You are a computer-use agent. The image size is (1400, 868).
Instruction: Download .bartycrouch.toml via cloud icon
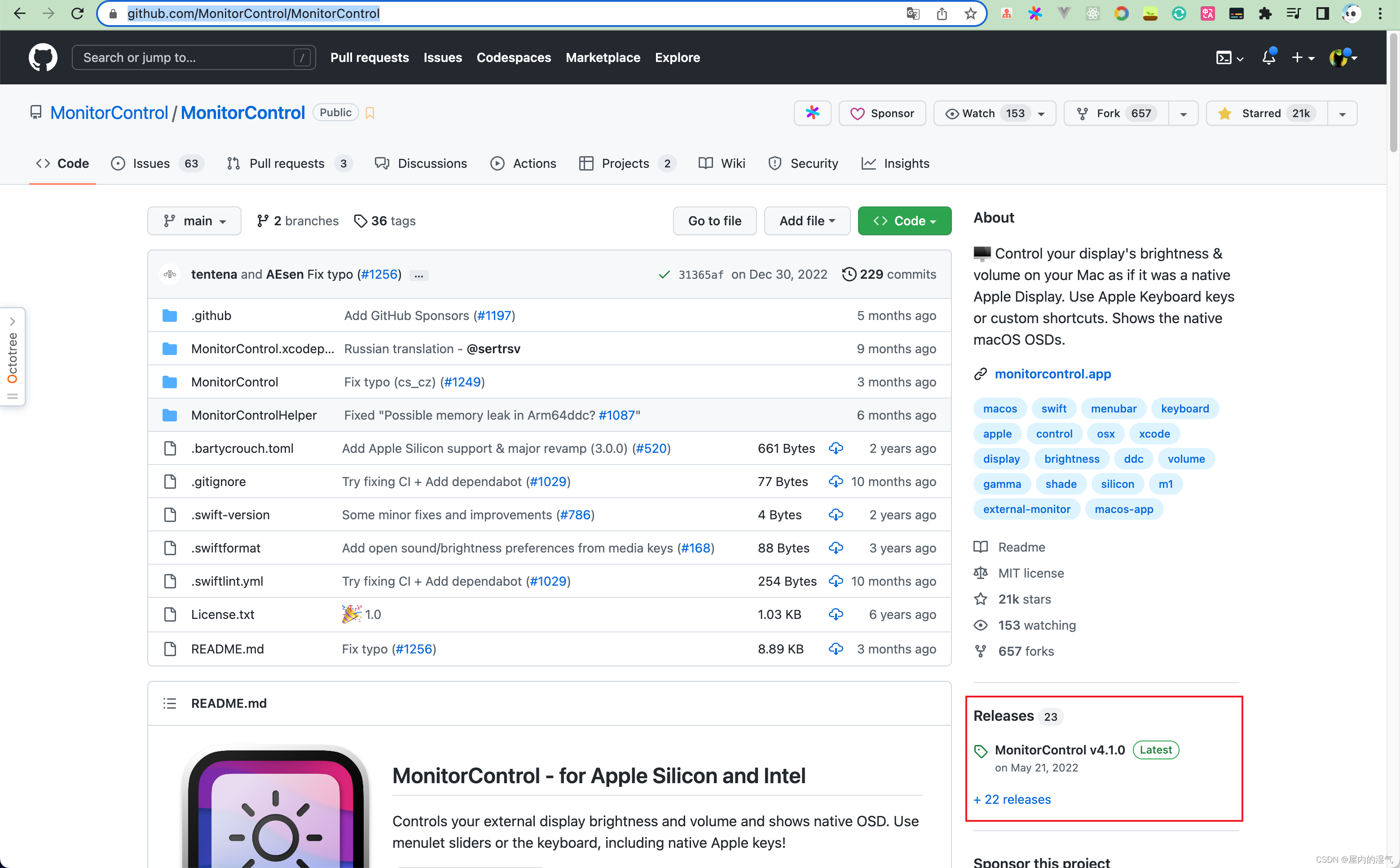[x=836, y=448]
